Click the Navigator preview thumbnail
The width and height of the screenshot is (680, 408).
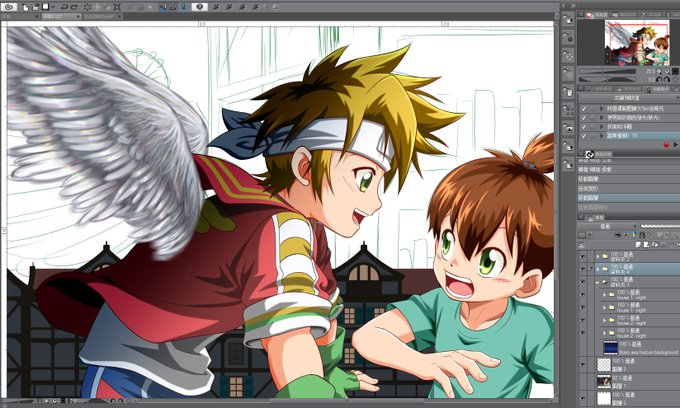tap(637, 42)
